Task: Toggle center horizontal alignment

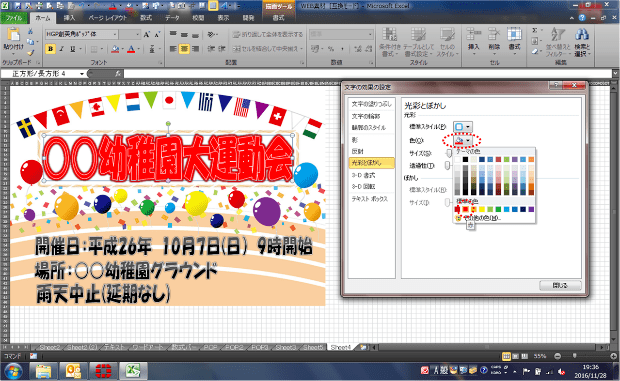Action: 184,49
